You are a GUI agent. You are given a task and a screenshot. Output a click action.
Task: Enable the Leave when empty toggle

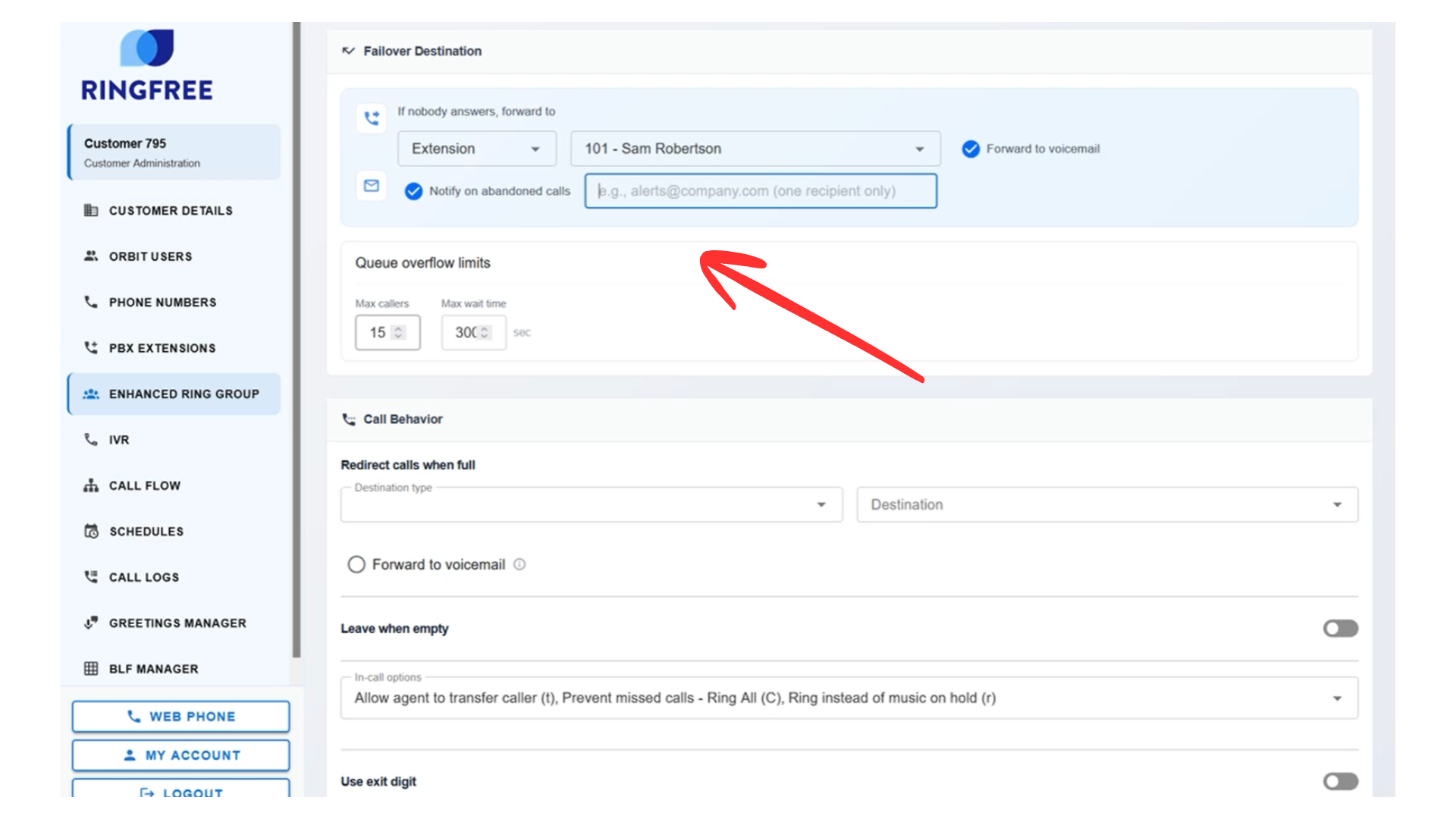[x=1340, y=629]
